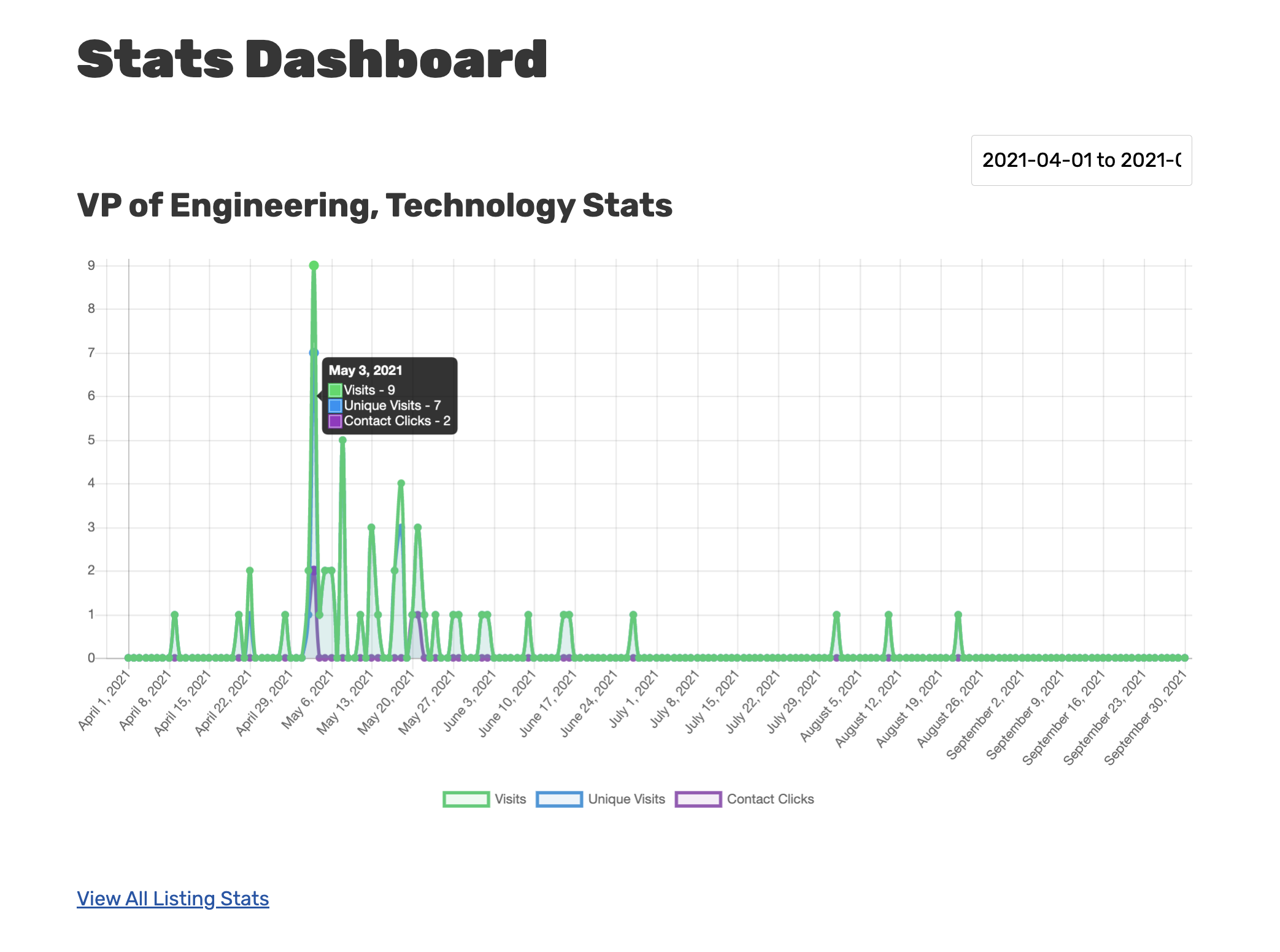Click the Unique Visits point at 7
1280x952 pixels.
314,353
